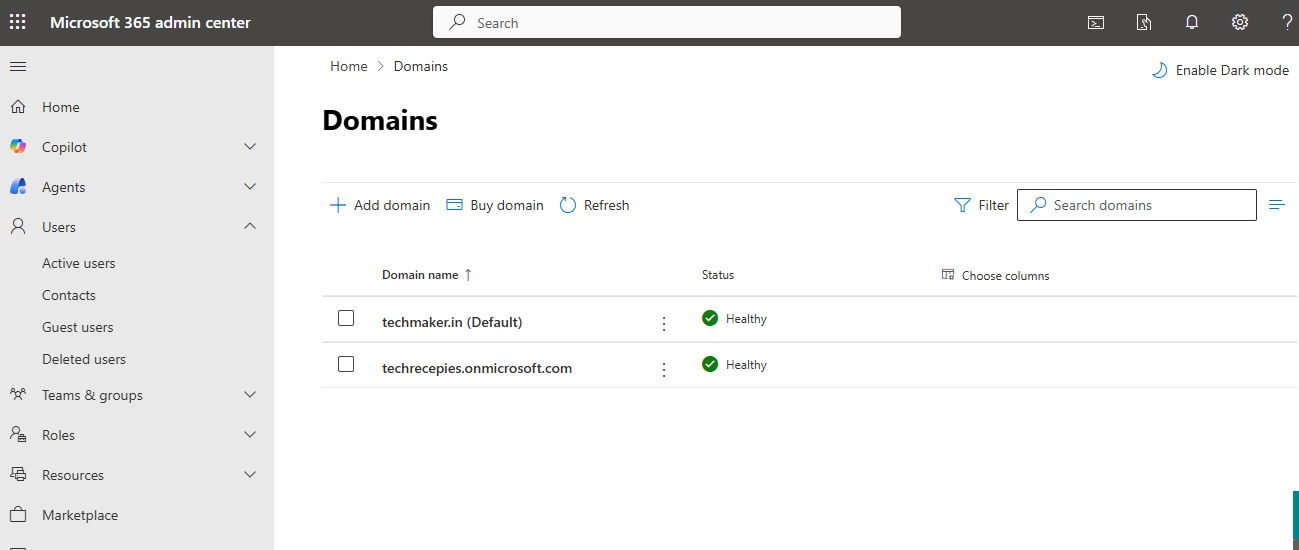1299x550 pixels.
Task: Select the techrecepies.onmicrosoft.com checkbox
Action: 346,364
